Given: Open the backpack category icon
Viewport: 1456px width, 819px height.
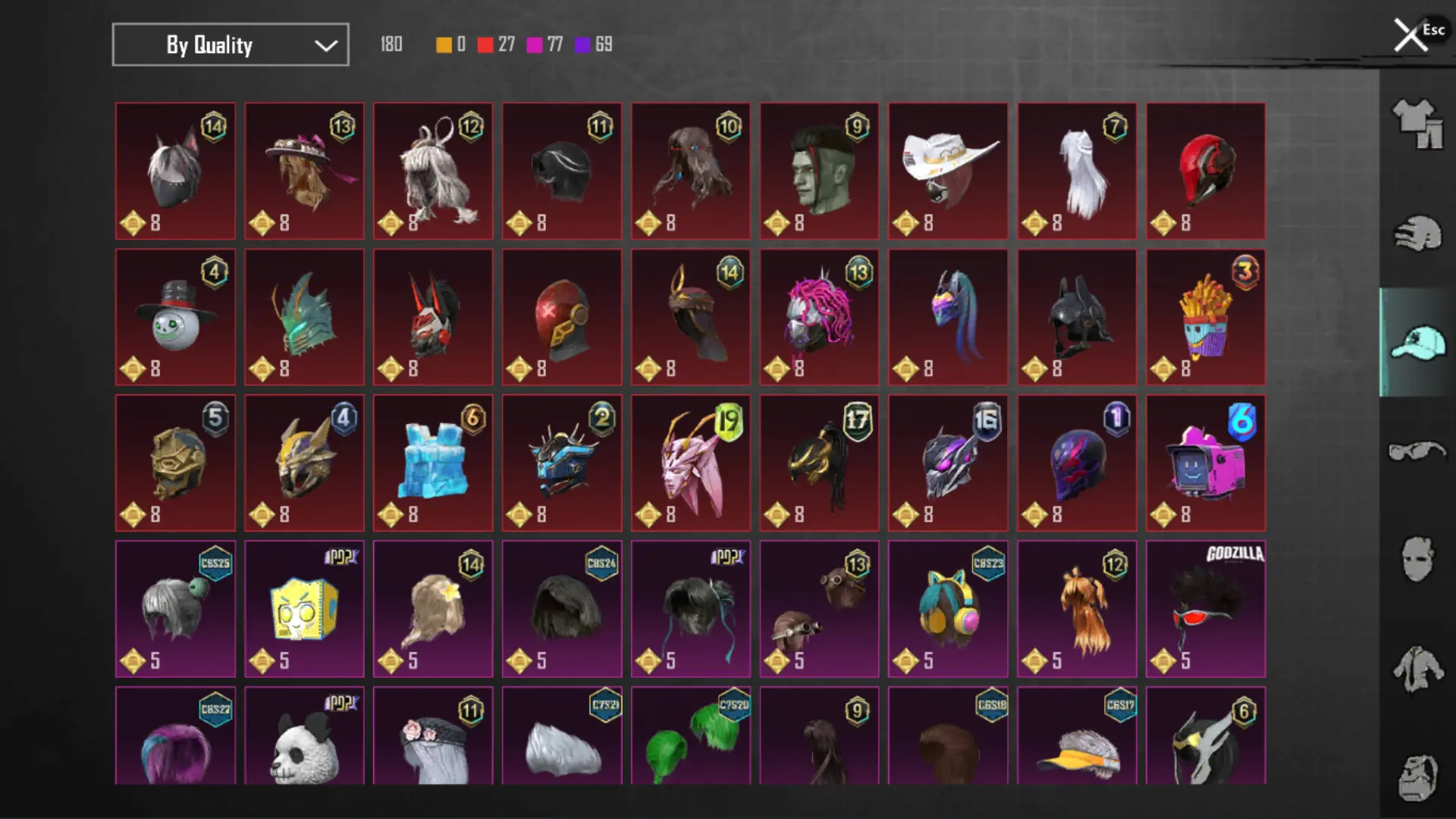Looking at the screenshot, I should point(1417,777).
